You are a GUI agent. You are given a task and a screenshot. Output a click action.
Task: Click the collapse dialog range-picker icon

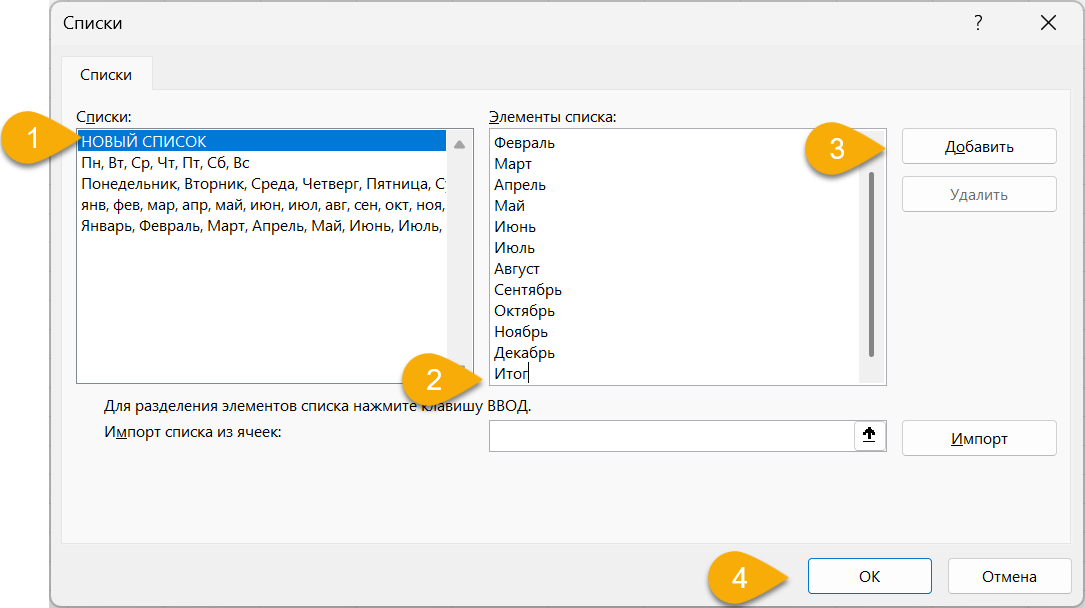870,436
